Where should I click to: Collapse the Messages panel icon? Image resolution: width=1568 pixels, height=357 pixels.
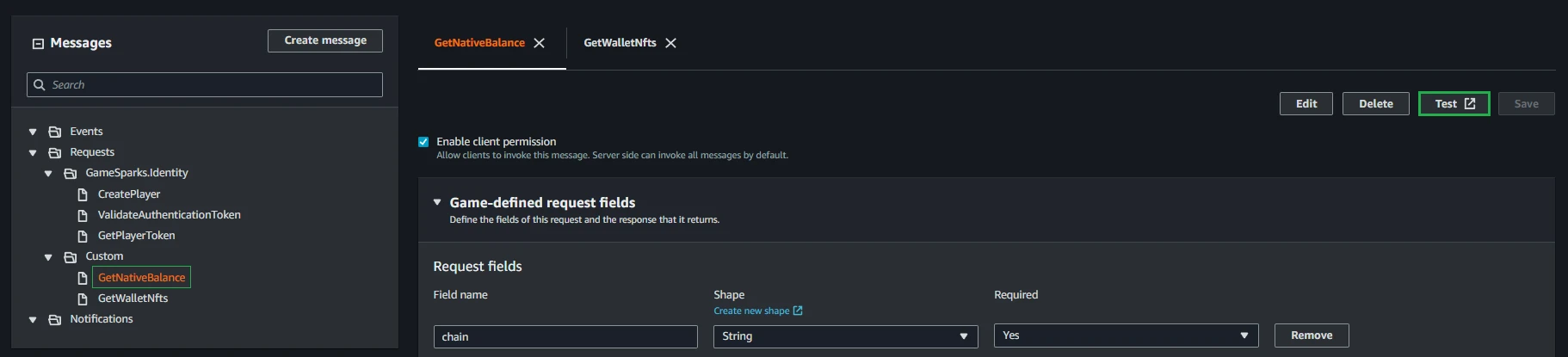point(38,43)
